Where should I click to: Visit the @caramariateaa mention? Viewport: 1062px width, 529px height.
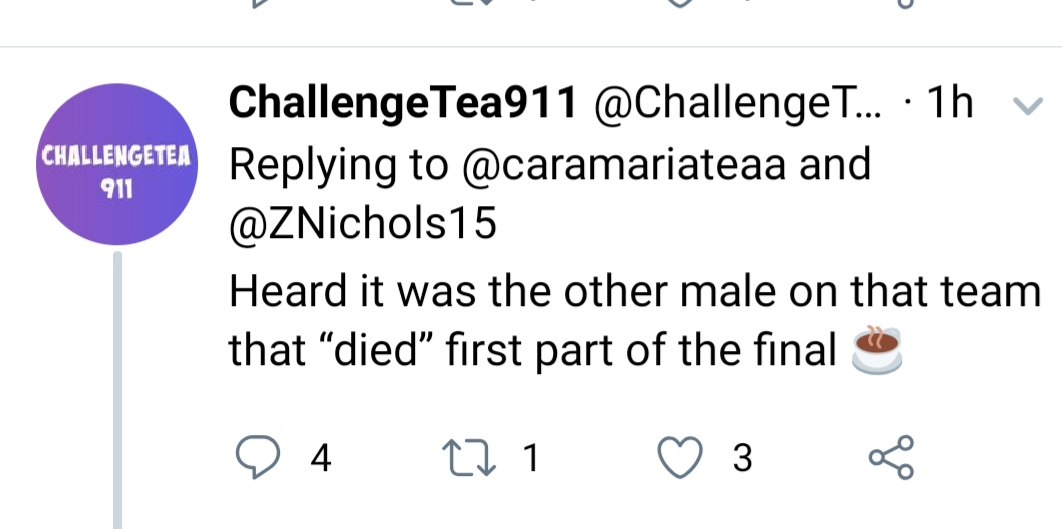(624, 165)
